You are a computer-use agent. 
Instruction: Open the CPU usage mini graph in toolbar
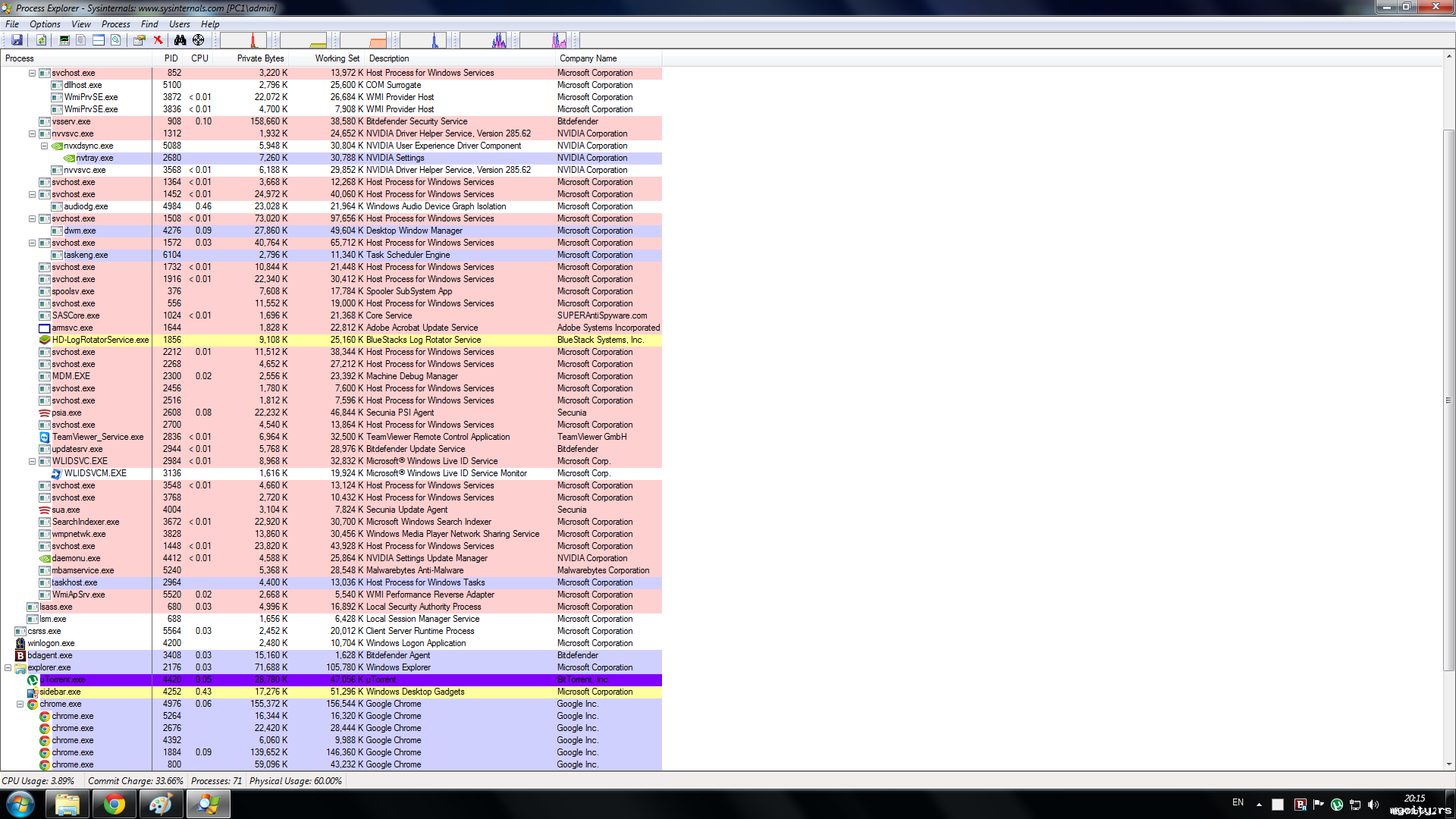coord(243,40)
